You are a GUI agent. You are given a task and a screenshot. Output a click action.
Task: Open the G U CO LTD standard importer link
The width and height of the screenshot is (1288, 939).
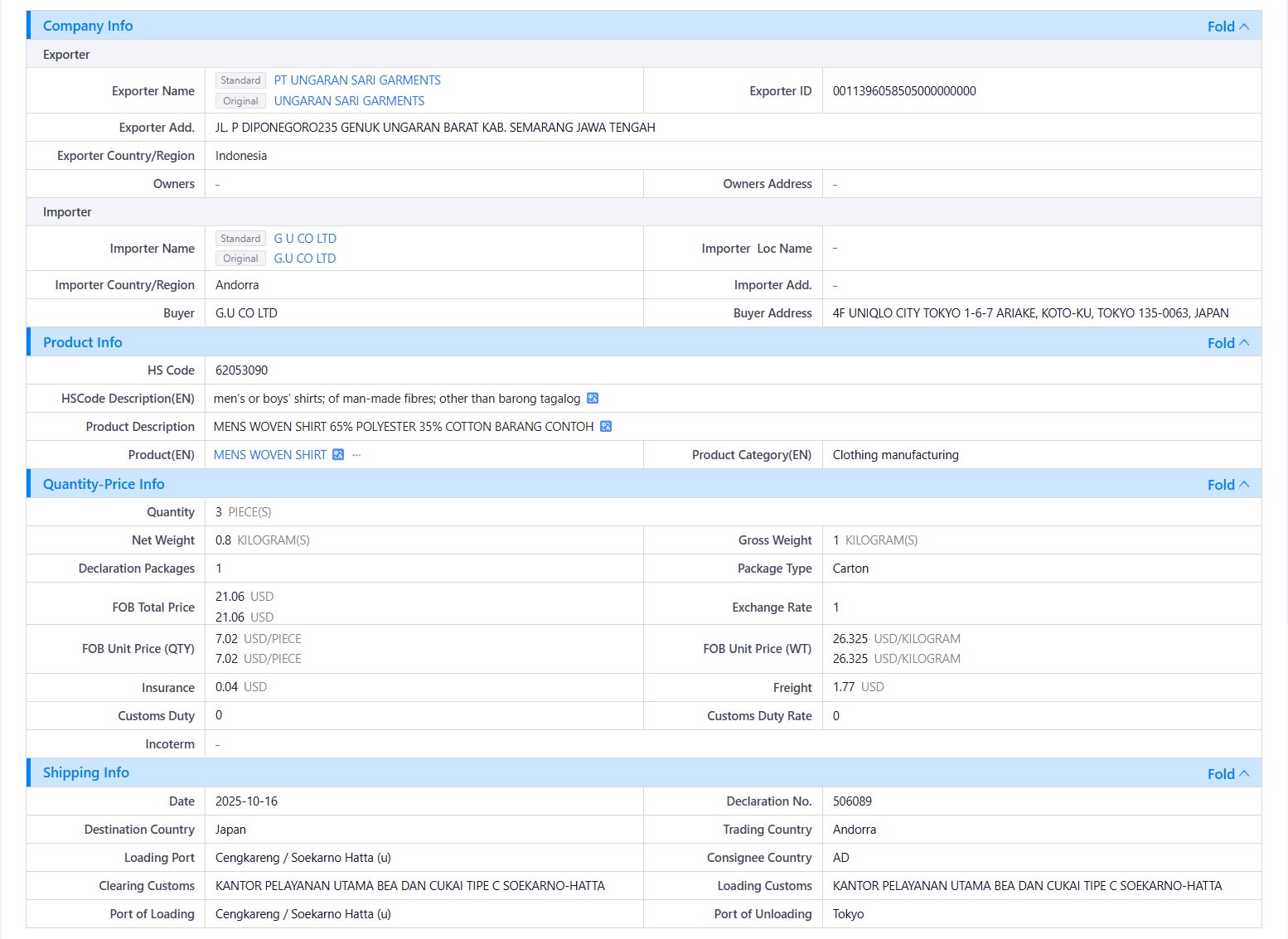[305, 239]
